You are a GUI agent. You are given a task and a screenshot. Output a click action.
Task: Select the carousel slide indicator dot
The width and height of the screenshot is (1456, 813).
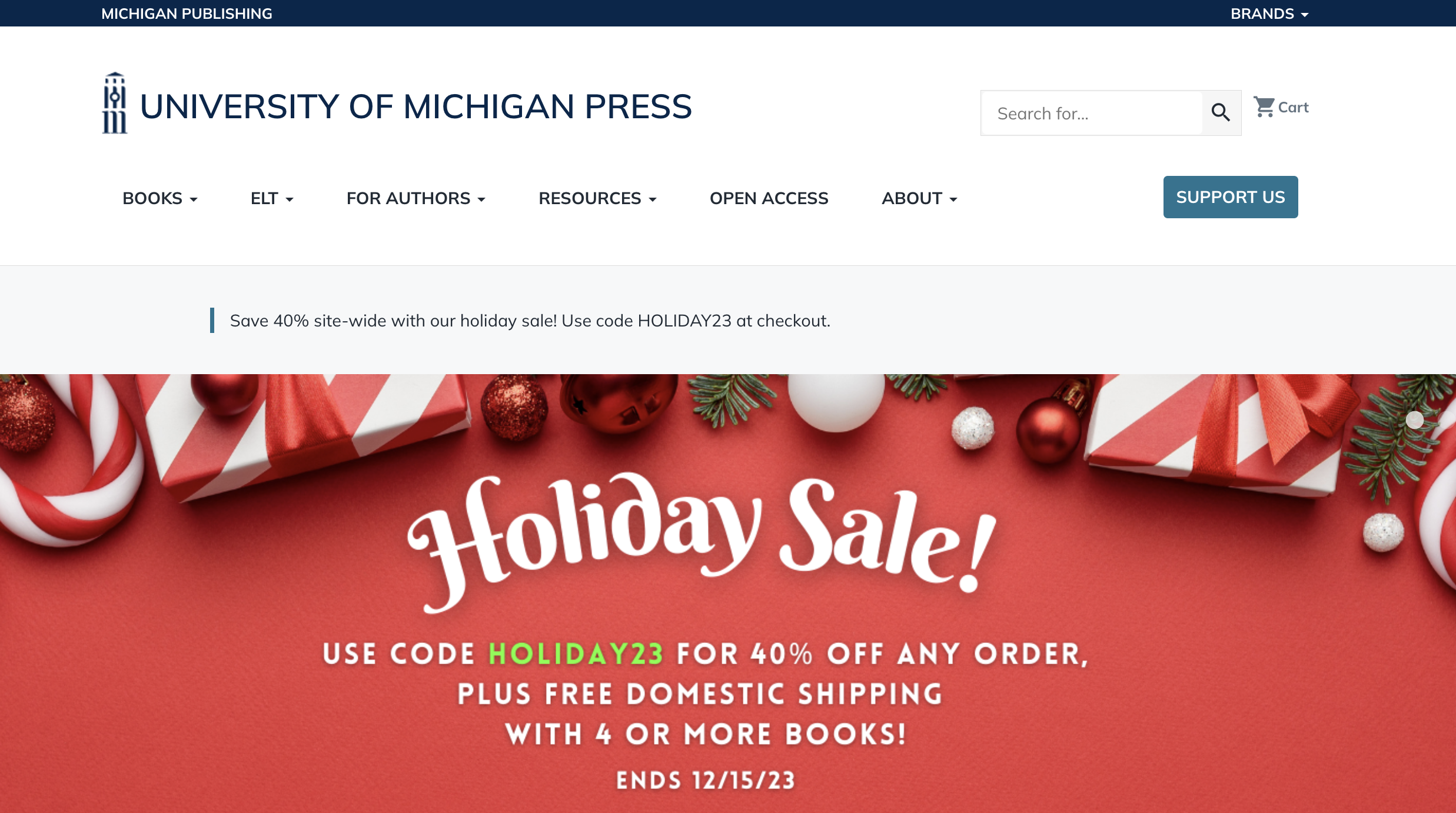1415,419
